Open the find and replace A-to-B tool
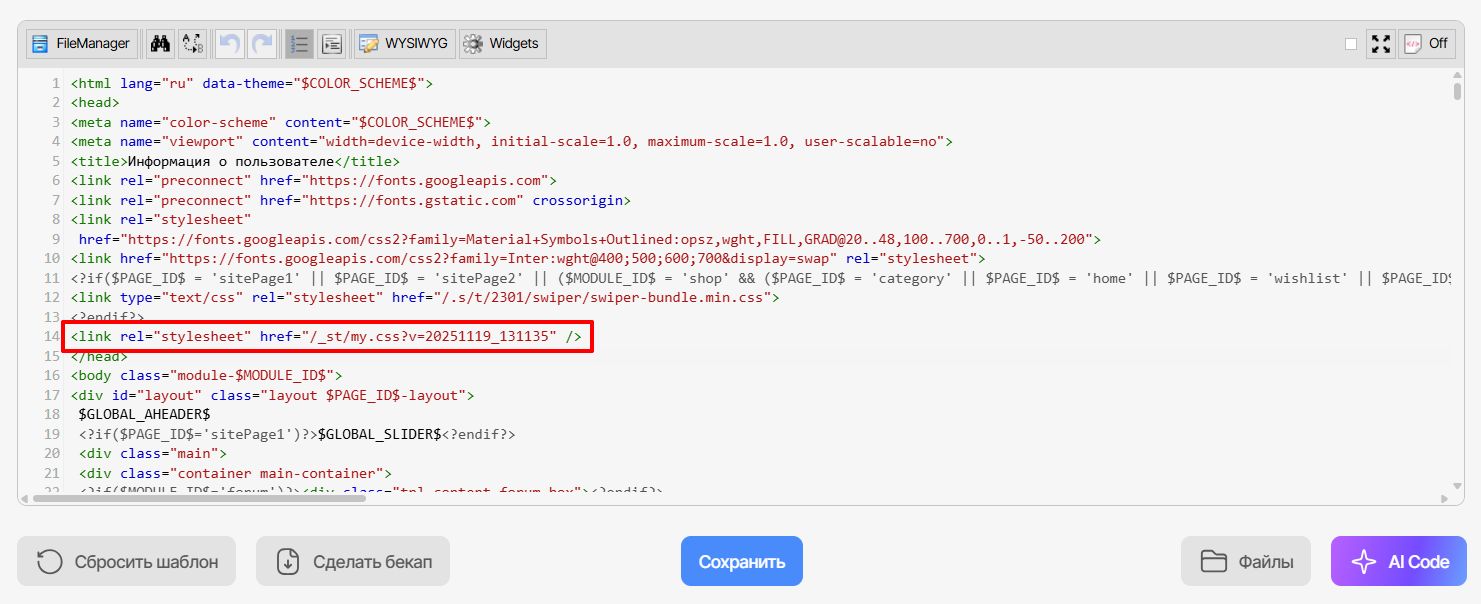The image size is (1481, 604). pyautogui.click(x=193, y=44)
